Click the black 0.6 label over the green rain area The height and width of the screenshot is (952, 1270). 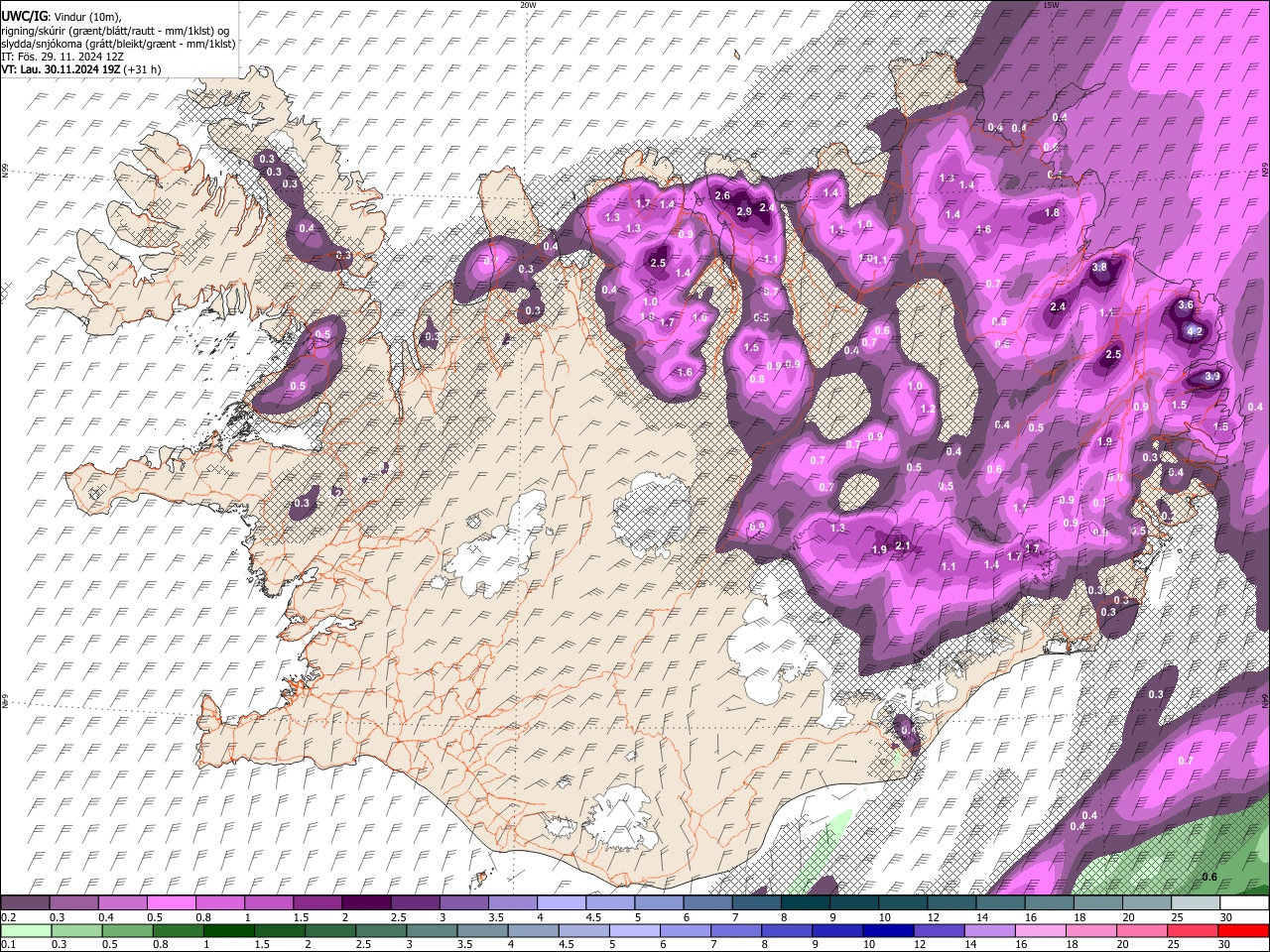[1209, 877]
